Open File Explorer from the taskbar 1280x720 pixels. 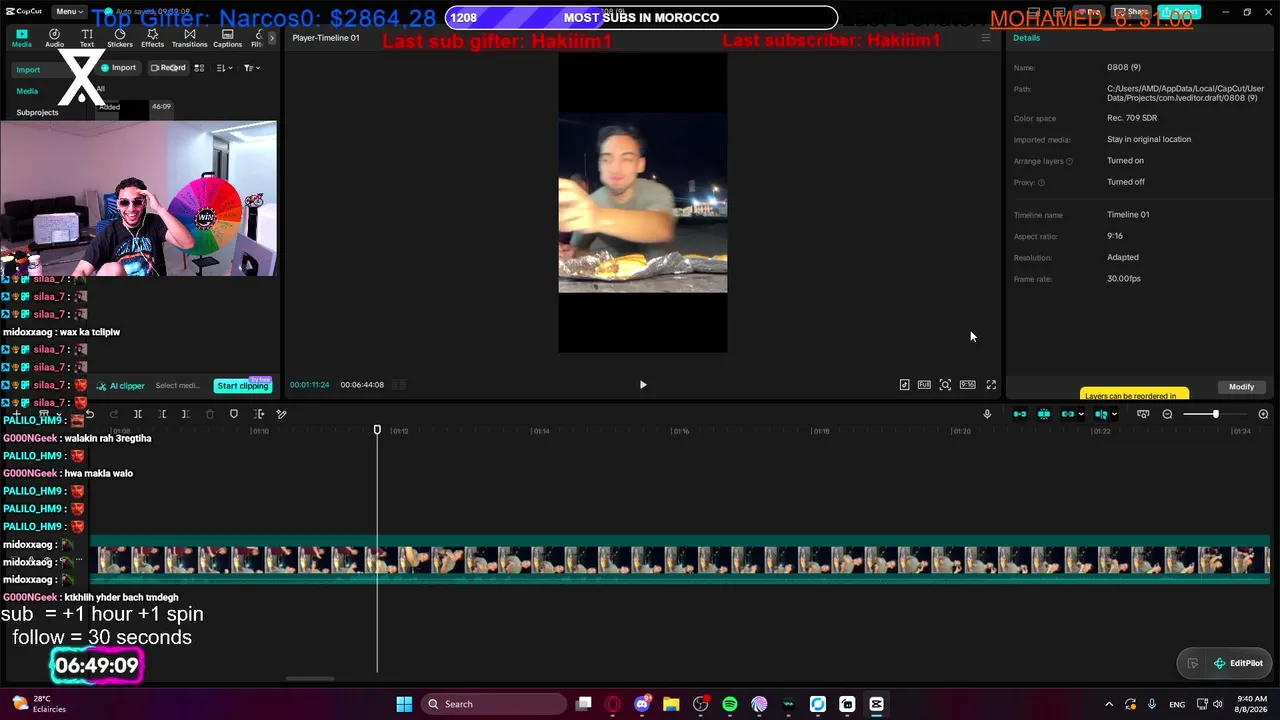(x=671, y=704)
